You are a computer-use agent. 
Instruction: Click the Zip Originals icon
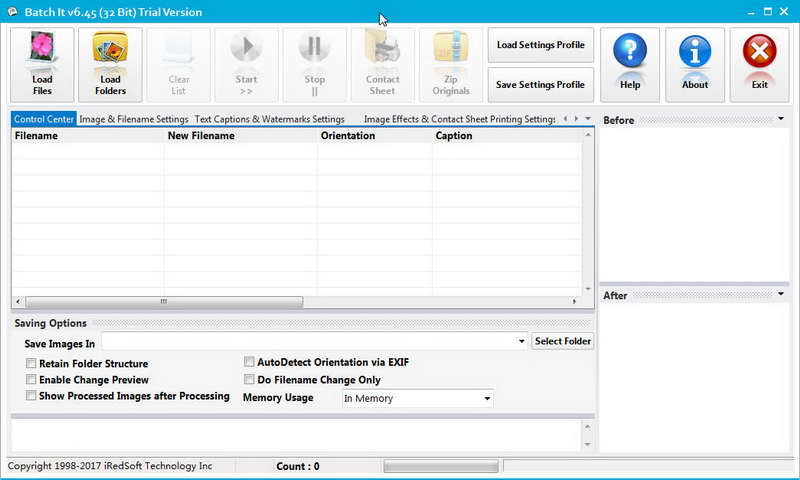pos(451,49)
